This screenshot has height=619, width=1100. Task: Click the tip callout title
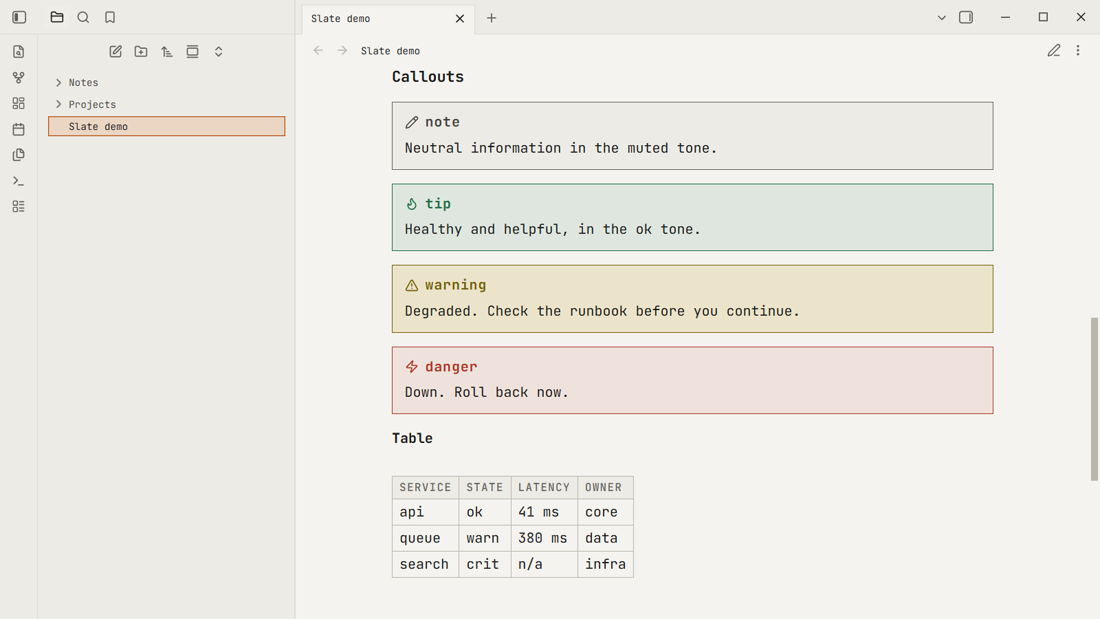coord(438,204)
